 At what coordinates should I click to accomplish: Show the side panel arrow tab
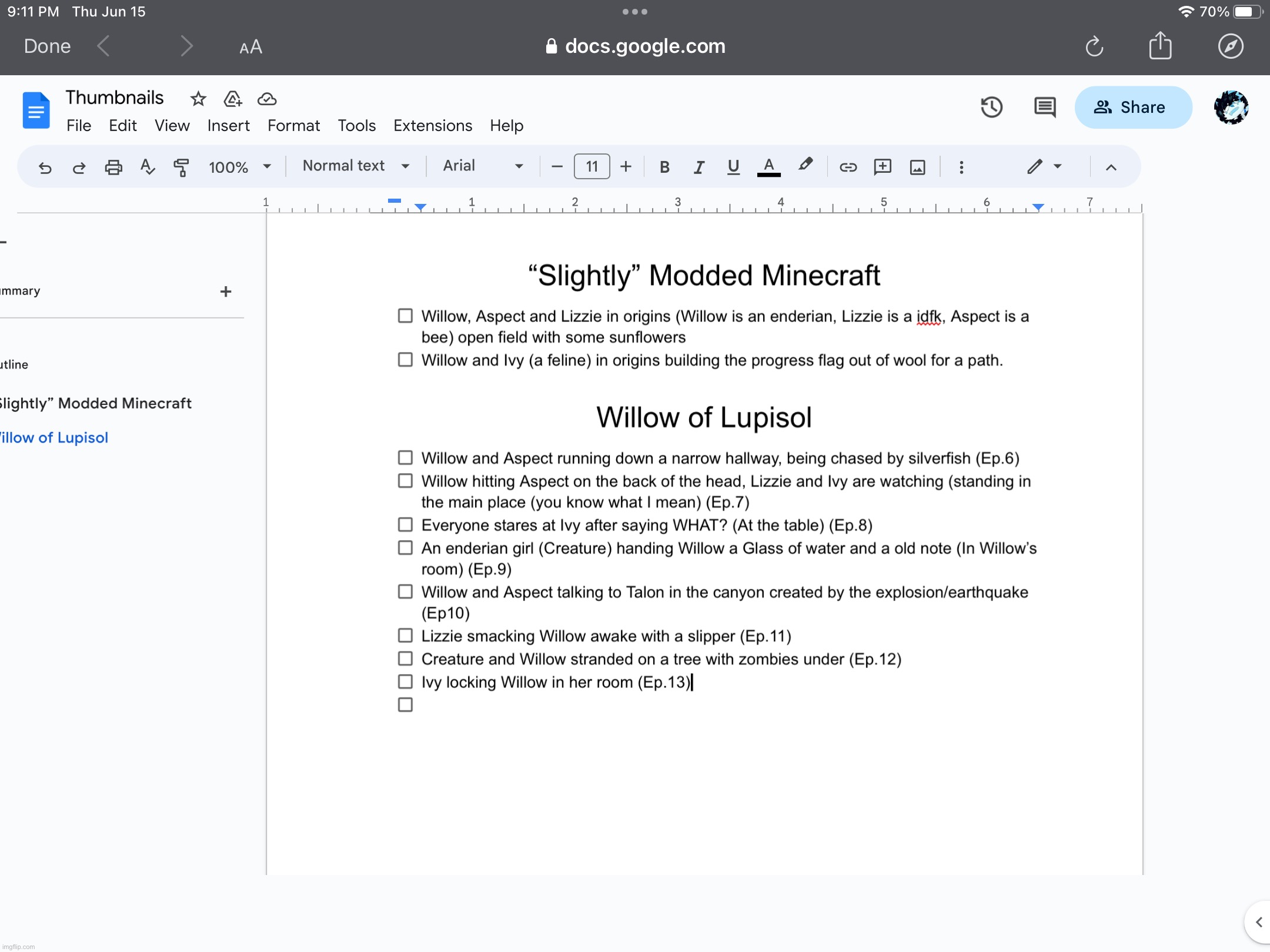coord(1258,922)
